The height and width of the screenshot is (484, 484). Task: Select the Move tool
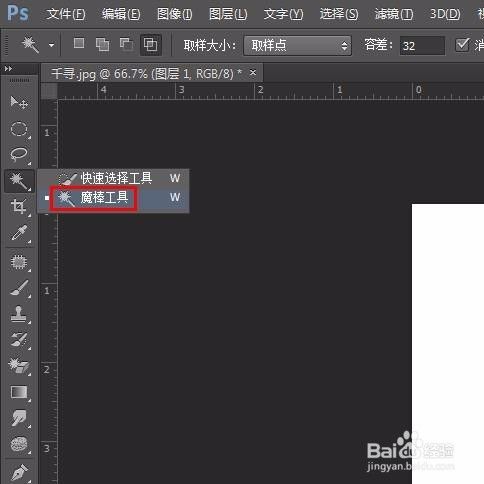pos(19,102)
